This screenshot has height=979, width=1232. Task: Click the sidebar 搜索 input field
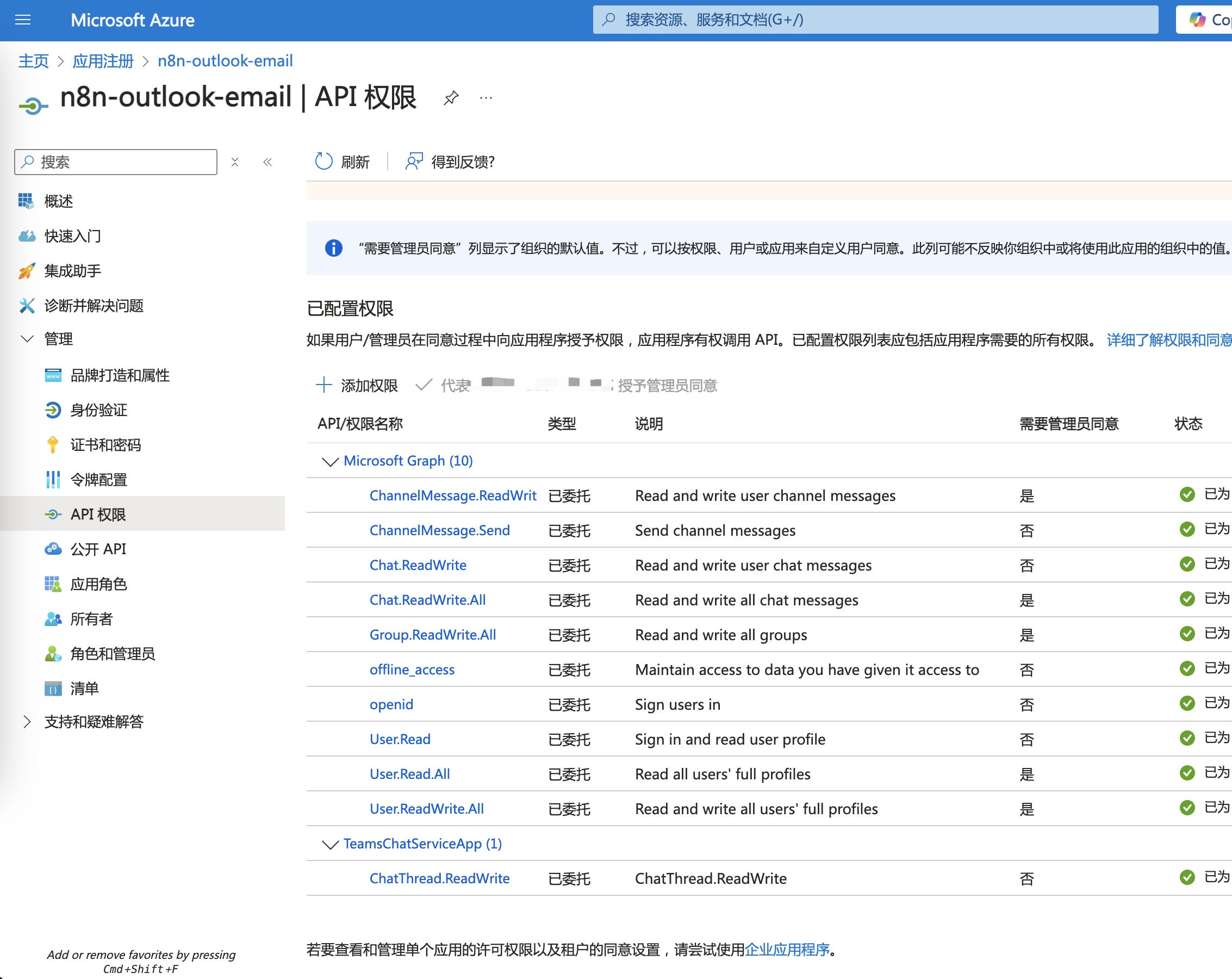click(116, 162)
